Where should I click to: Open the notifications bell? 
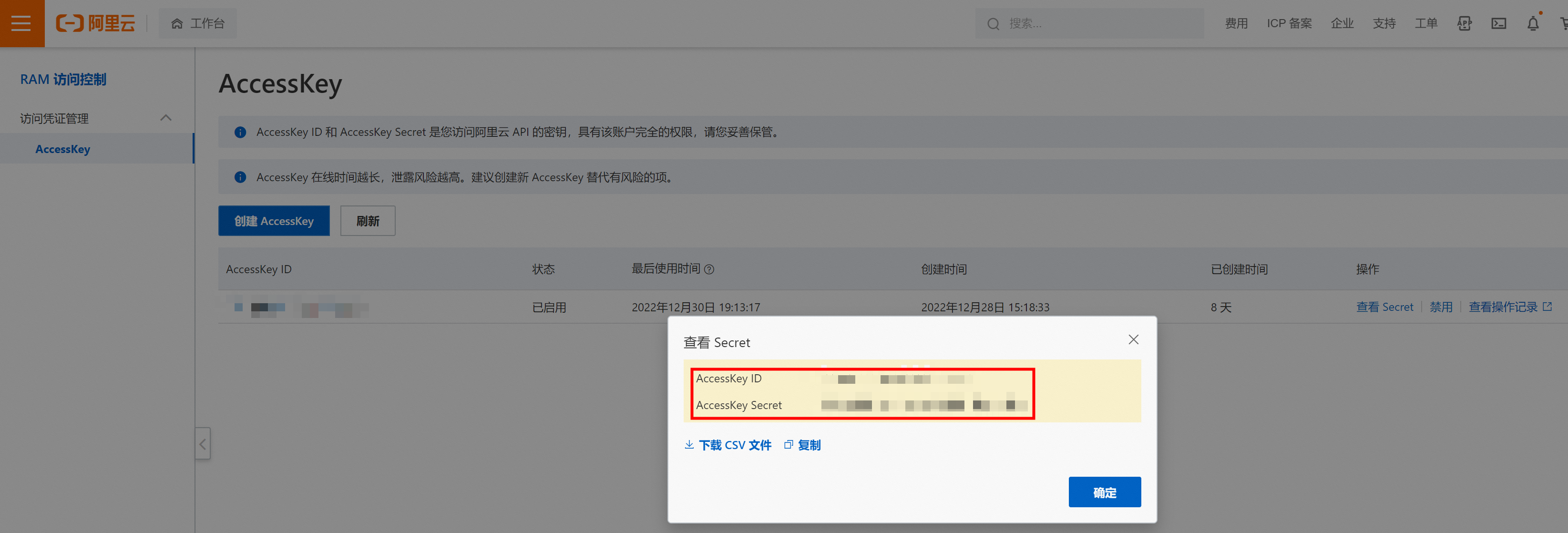(x=1532, y=23)
